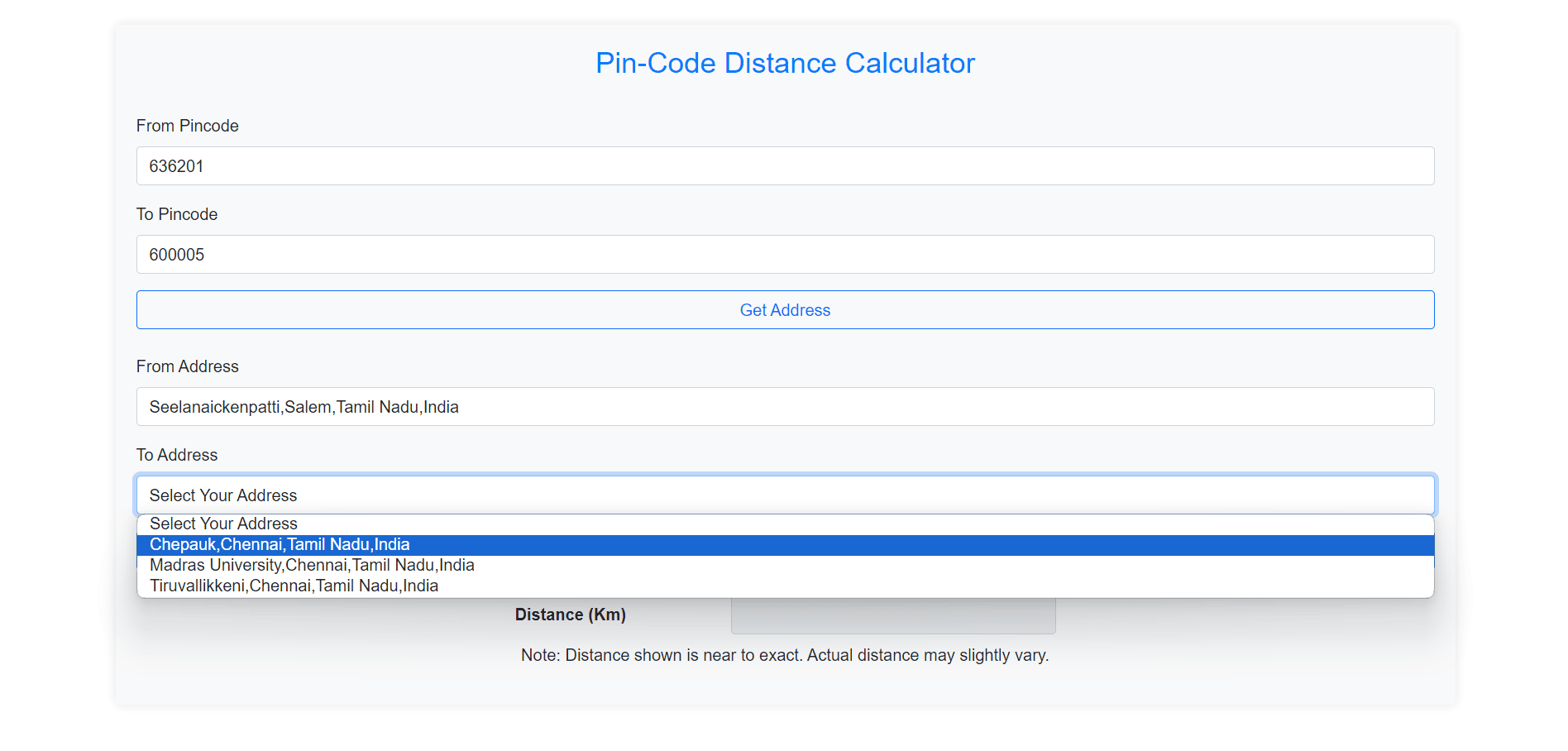Click the 600005 pincode value
The image size is (1568, 751).
(176, 255)
